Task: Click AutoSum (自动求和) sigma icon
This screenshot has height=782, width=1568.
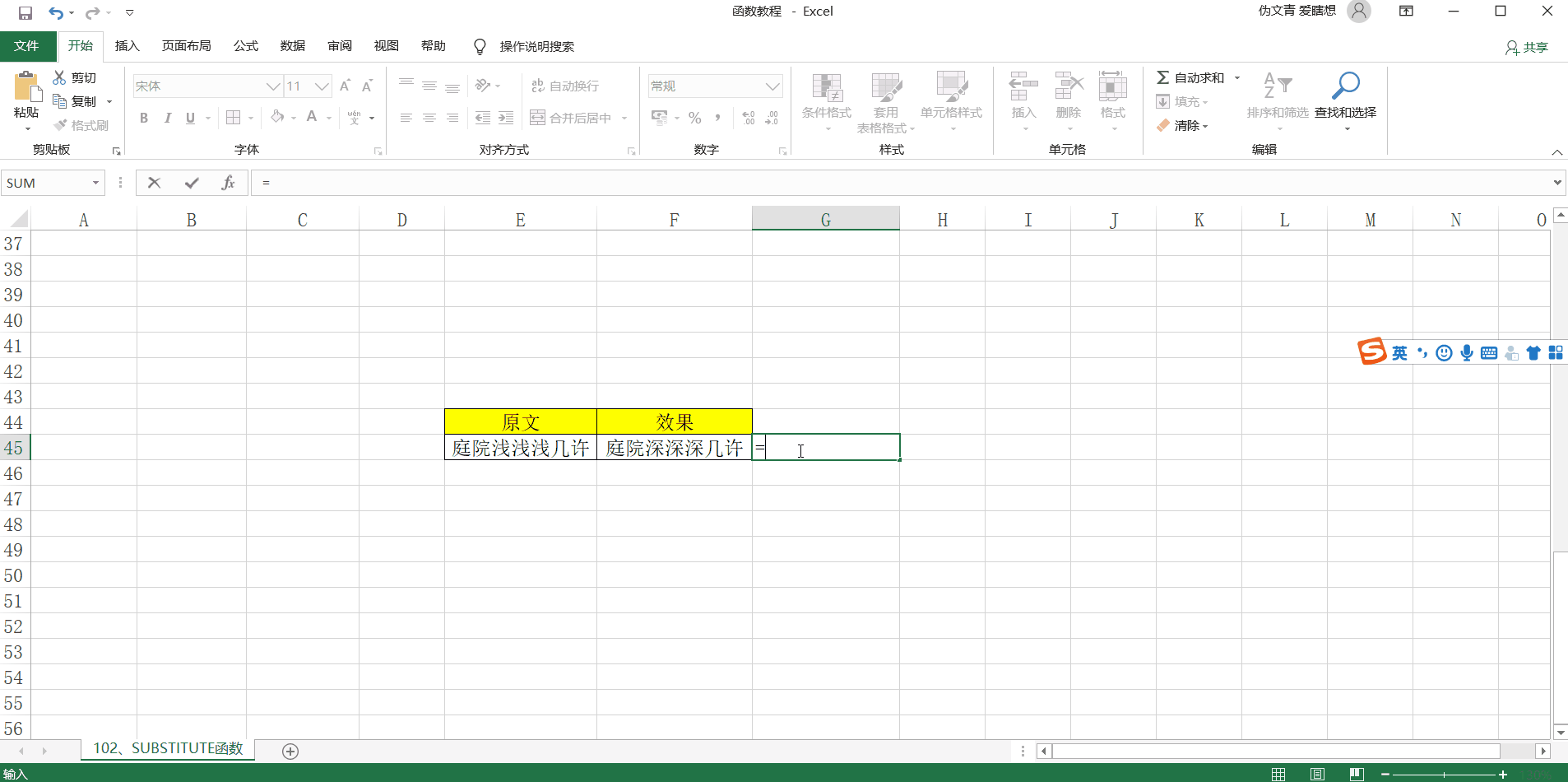Action: tap(1163, 77)
